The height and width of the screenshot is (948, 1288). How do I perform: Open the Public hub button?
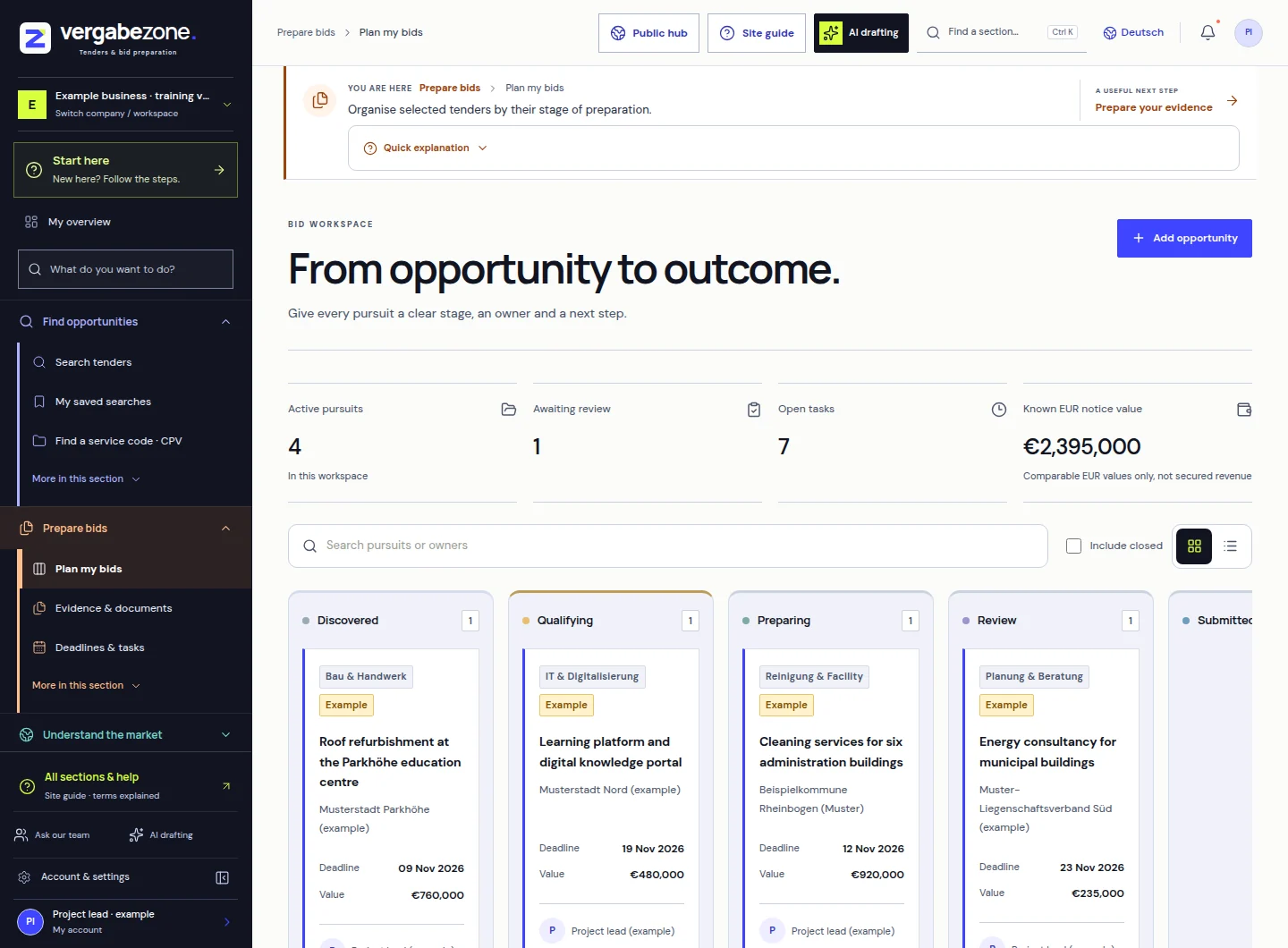[648, 33]
